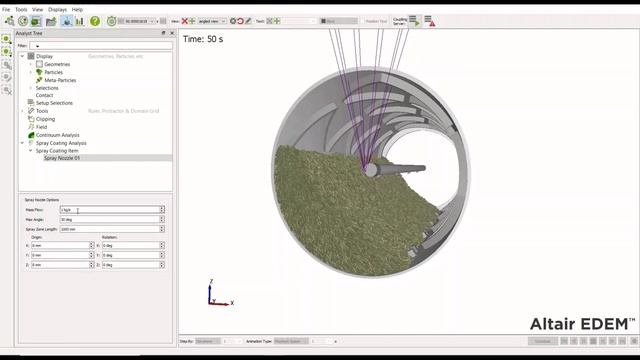Open the Help menu
Screen dimensions: 640x360
[x=77, y=9]
